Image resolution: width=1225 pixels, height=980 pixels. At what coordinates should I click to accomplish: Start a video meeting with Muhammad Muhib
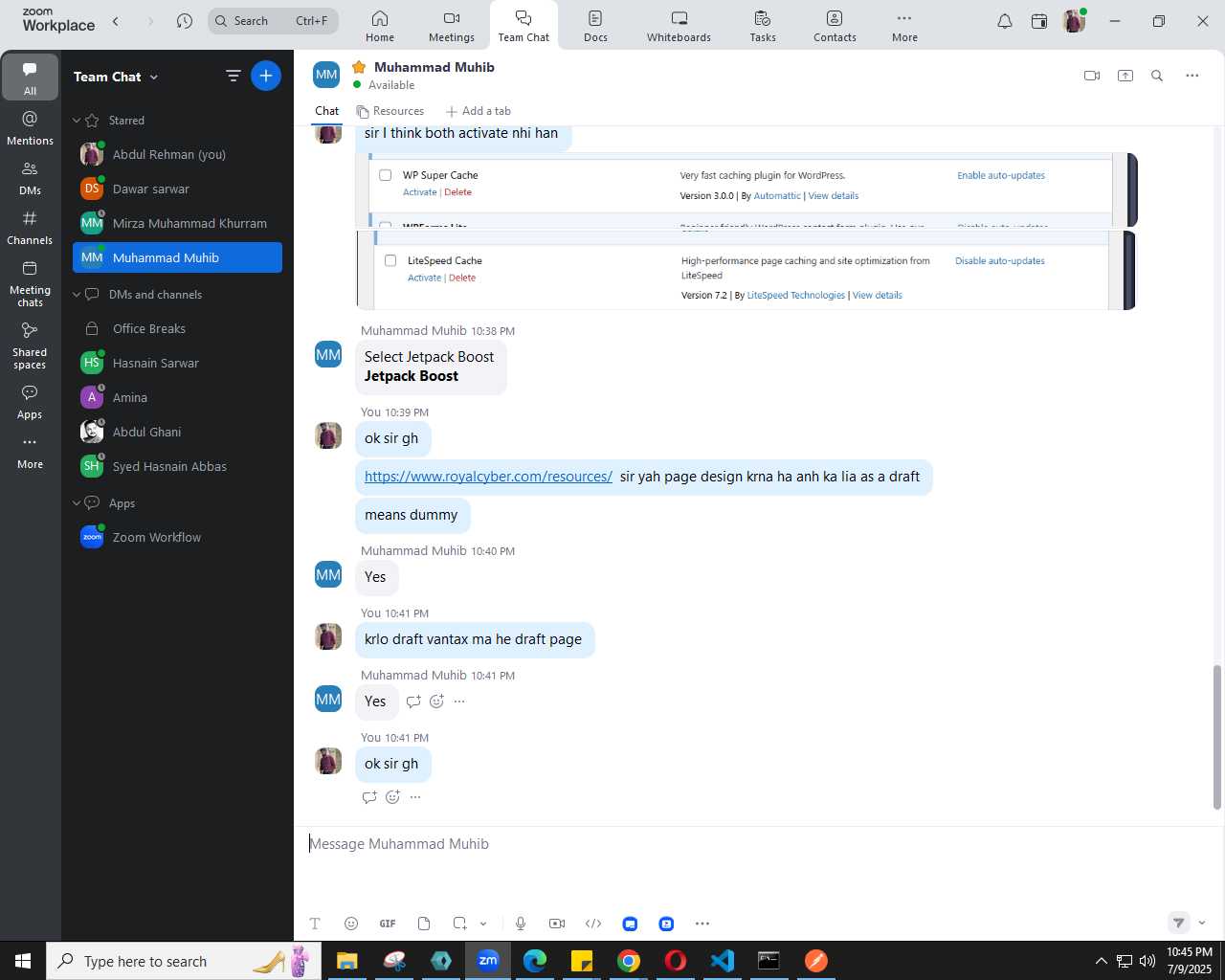[x=1092, y=76]
